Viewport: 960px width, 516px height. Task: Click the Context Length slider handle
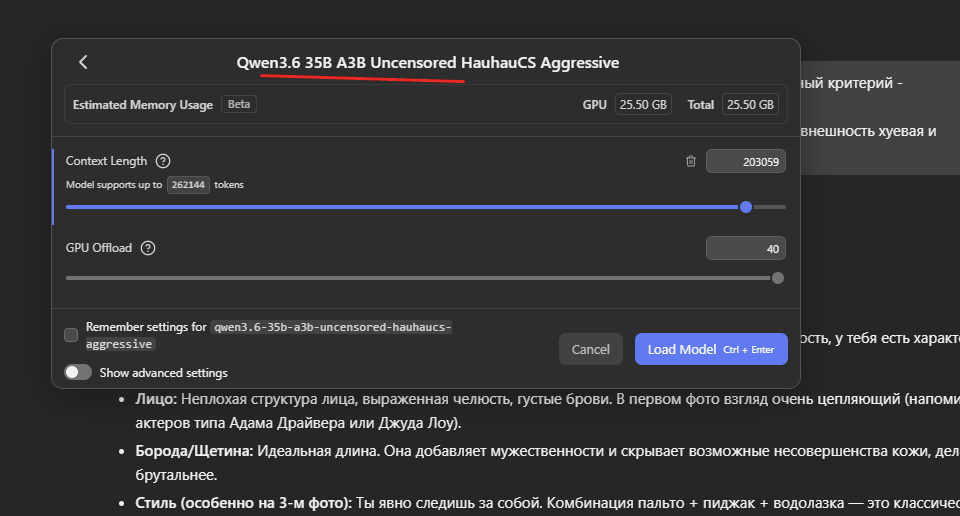coord(746,207)
